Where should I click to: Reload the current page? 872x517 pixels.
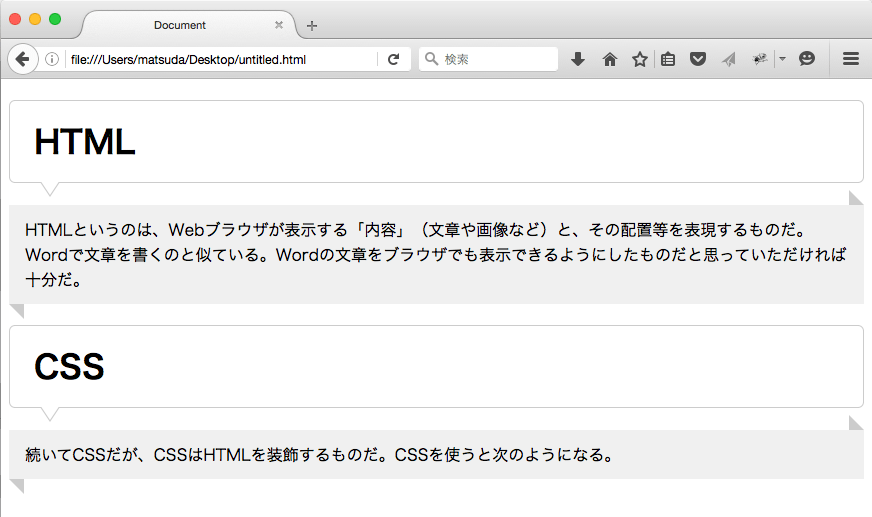(394, 60)
